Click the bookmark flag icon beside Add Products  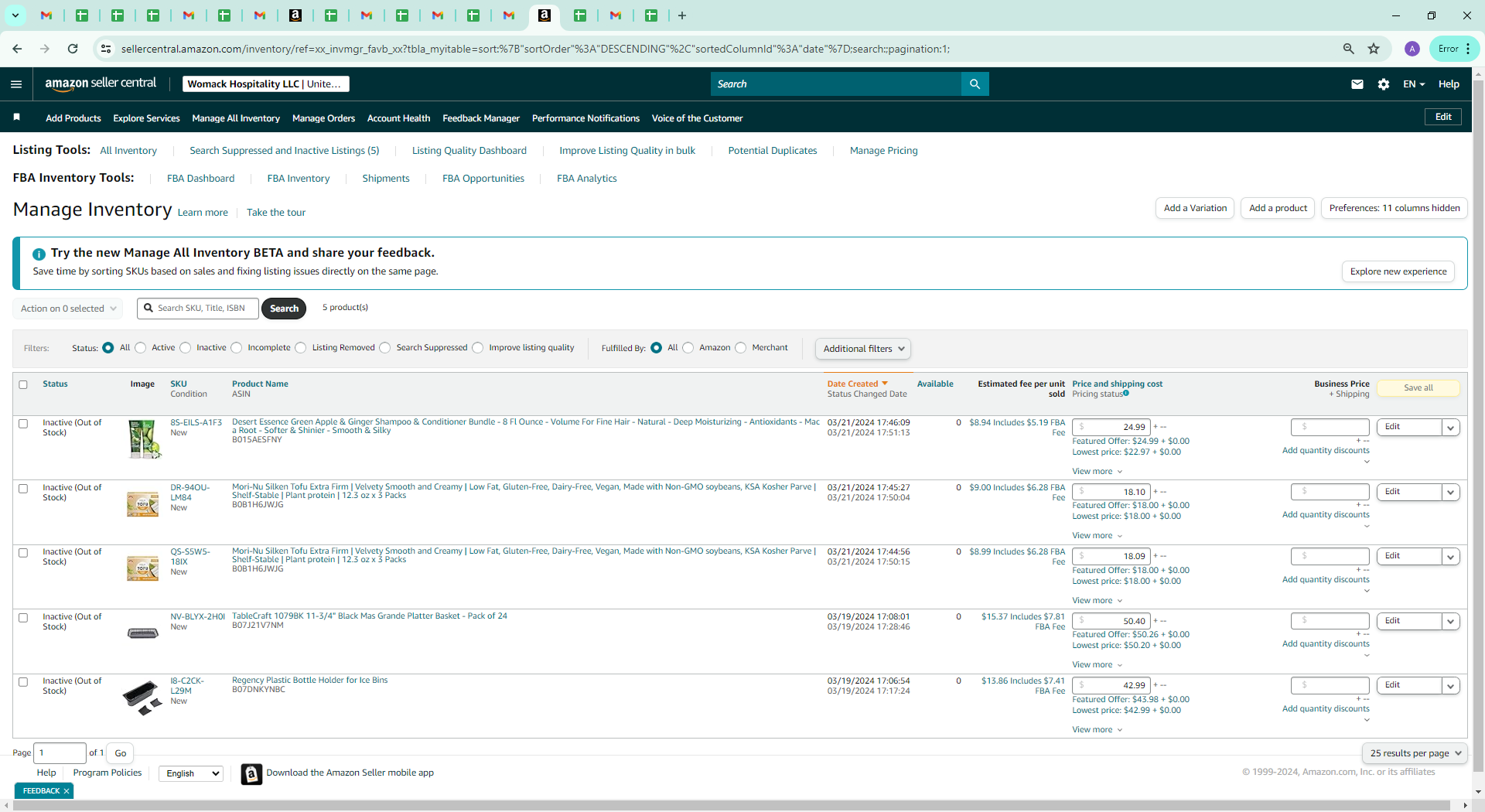pos(16,118)
